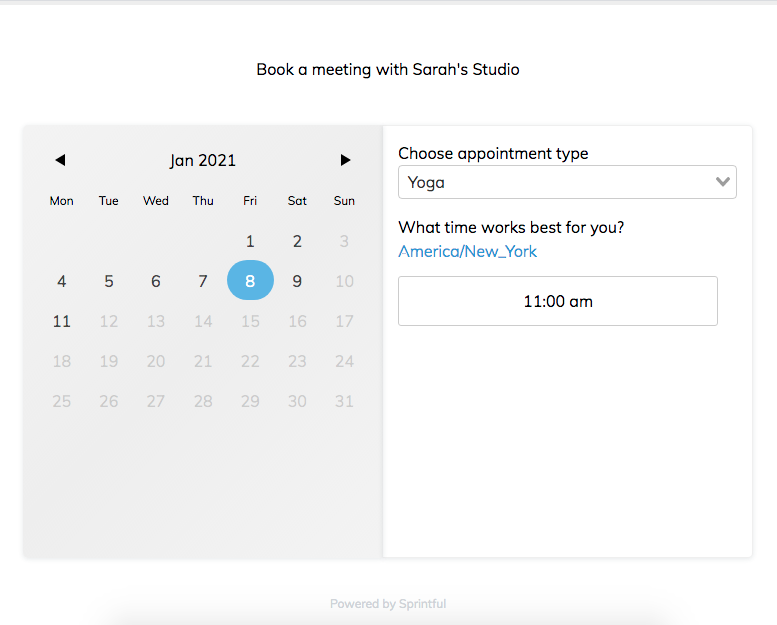This screenshot has width=777, height=625.
Task: Select January 1 on the calendar
Action: (250, 241)
